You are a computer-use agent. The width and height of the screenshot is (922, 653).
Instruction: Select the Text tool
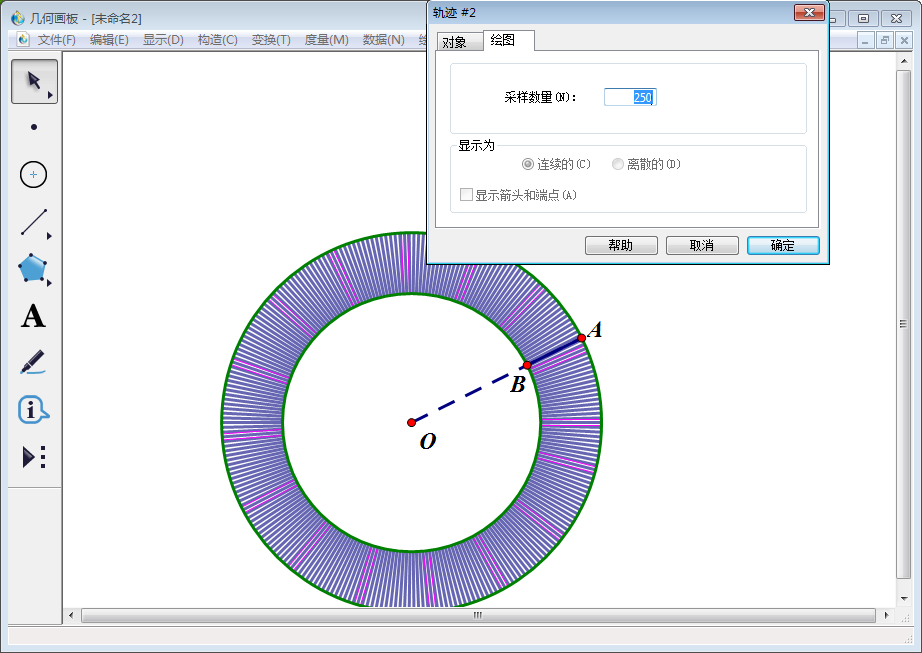pos(34,316)
